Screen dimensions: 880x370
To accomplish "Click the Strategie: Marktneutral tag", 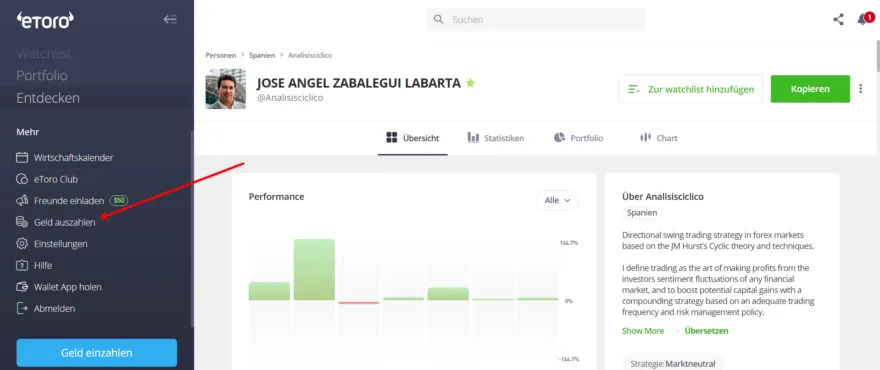I will 673,363.
